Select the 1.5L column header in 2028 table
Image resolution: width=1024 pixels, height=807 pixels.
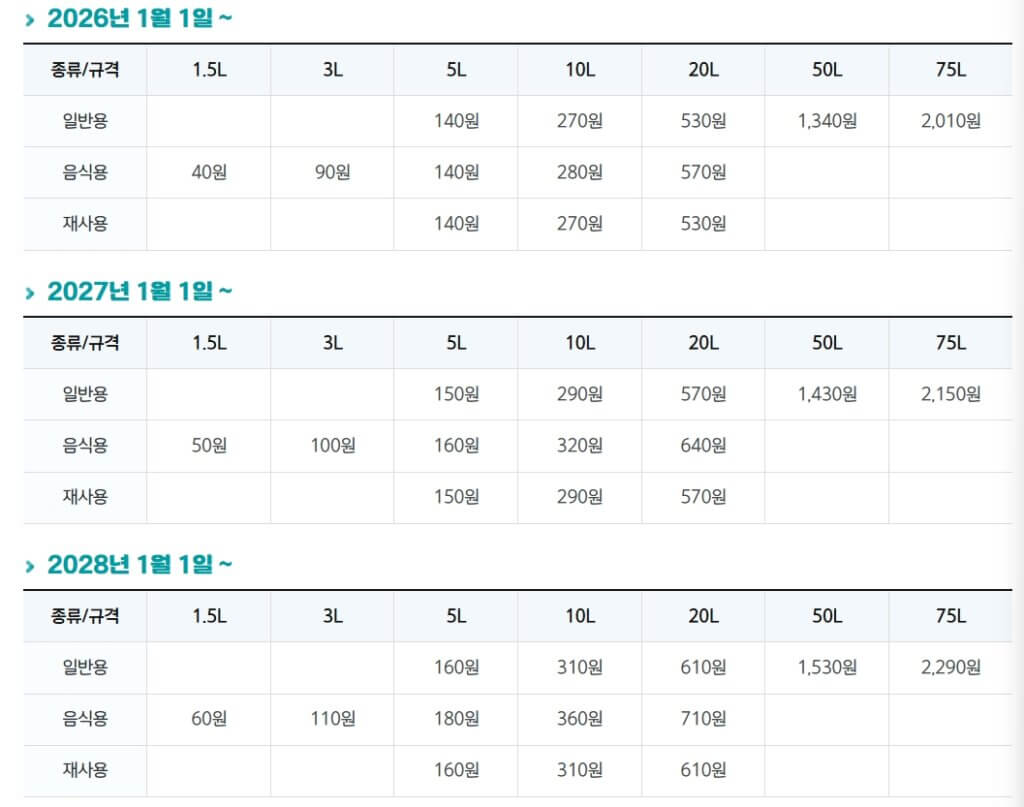[209, 616]
